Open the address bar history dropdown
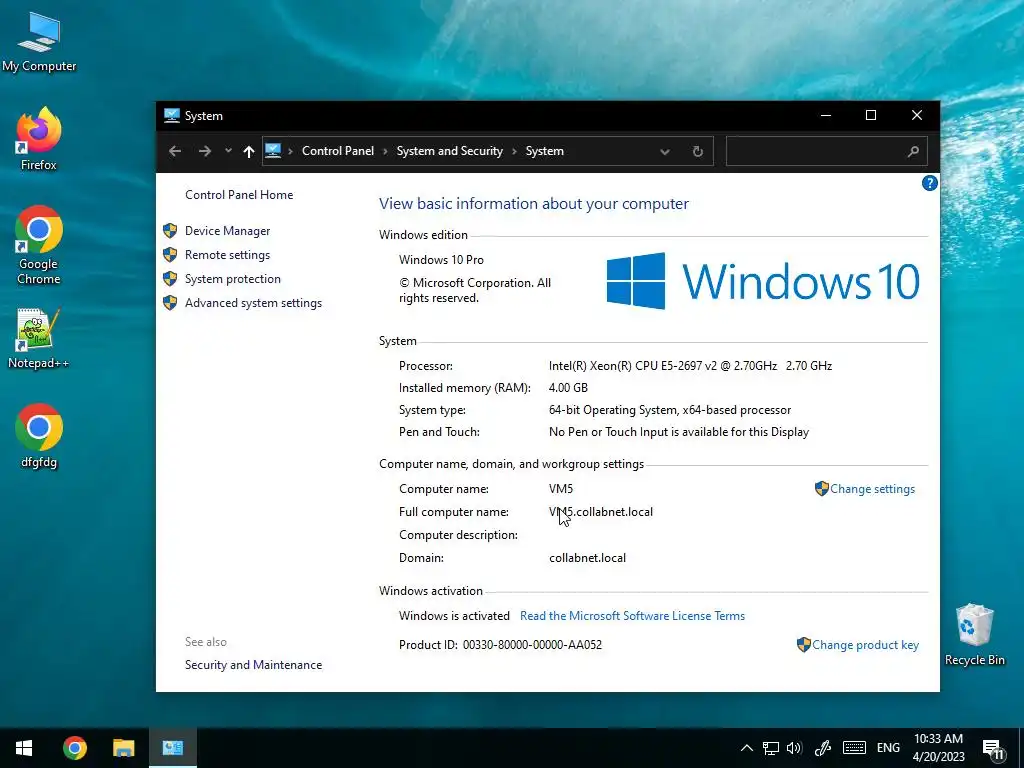The height and width of the screenshot is (768, 1024). tap(664, 152)
